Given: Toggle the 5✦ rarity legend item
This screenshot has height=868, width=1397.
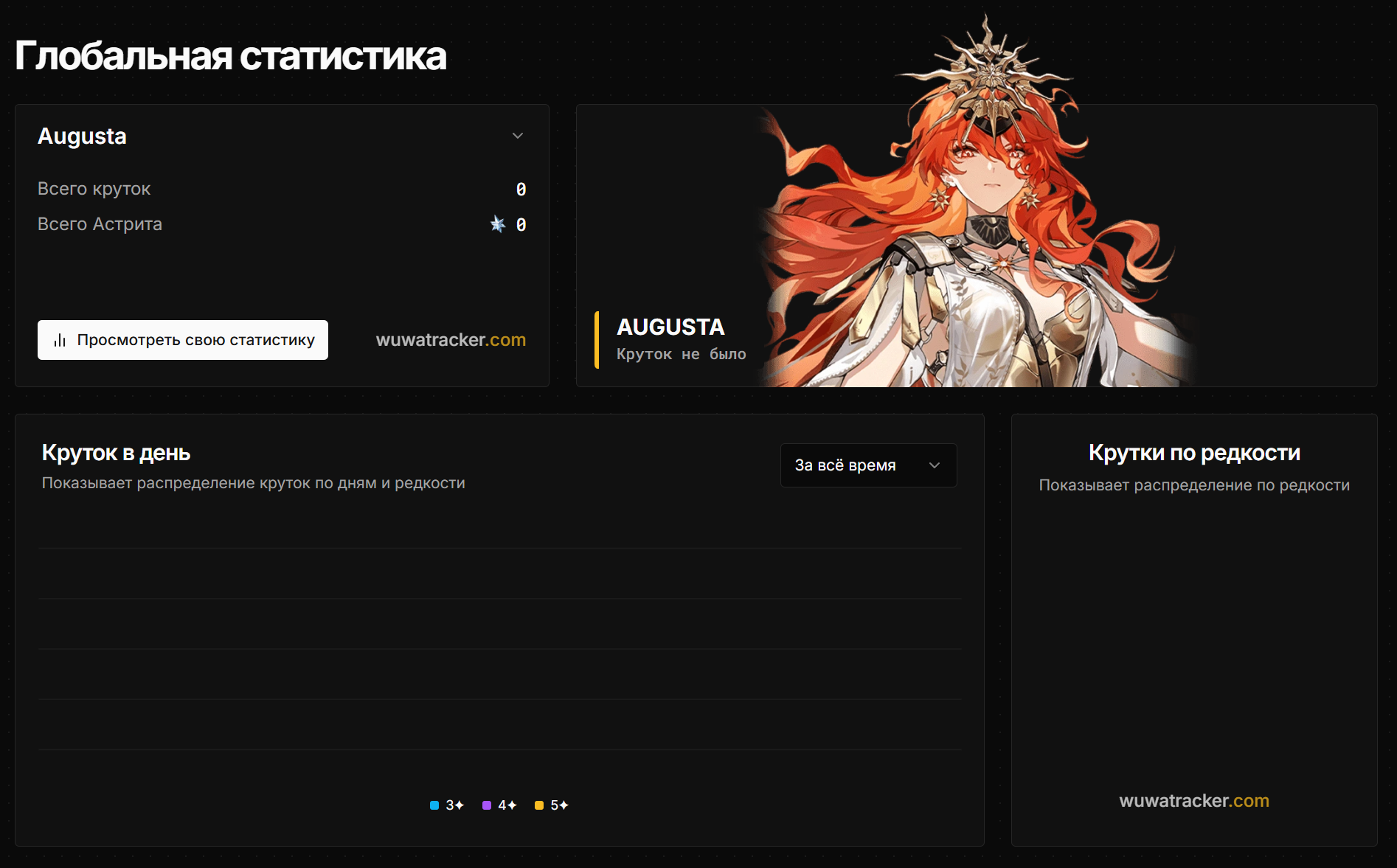Looking at the screenshot, I should pyautogui.click(x=552, y=805).
